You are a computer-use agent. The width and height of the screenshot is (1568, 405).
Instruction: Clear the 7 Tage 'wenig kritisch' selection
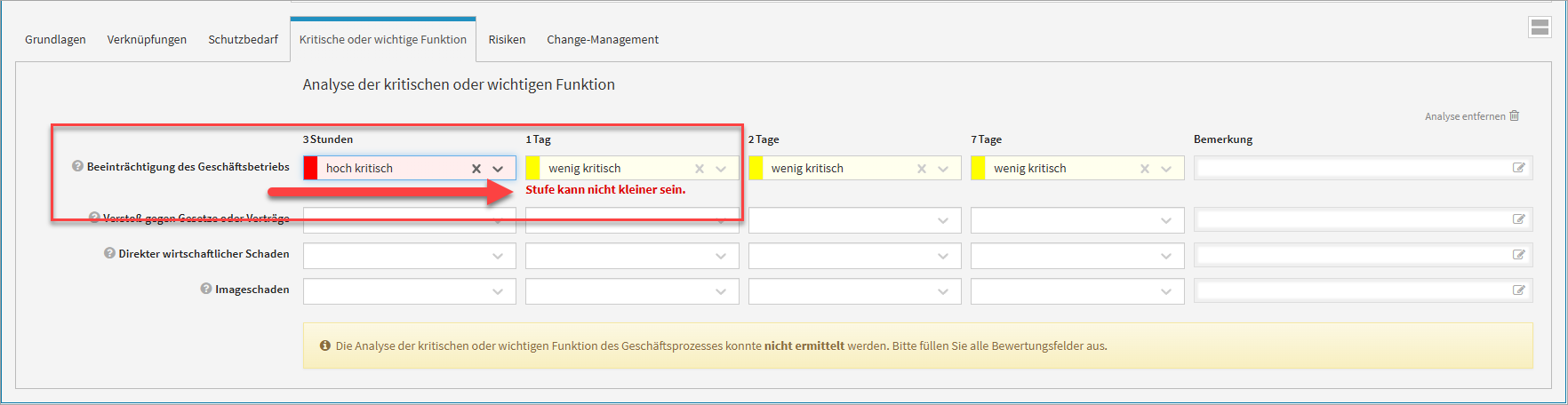click(x=1145, y=169)
